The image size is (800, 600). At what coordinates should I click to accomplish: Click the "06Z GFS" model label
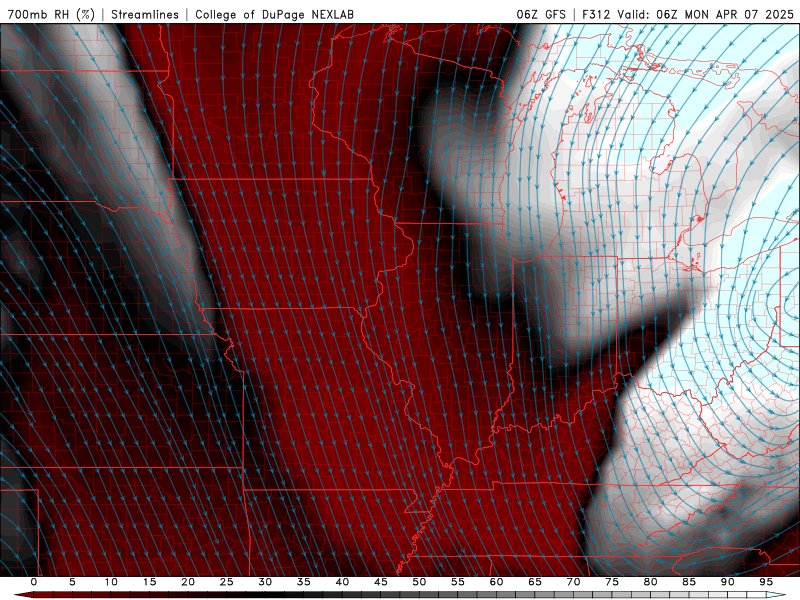[x=541, y=14]
